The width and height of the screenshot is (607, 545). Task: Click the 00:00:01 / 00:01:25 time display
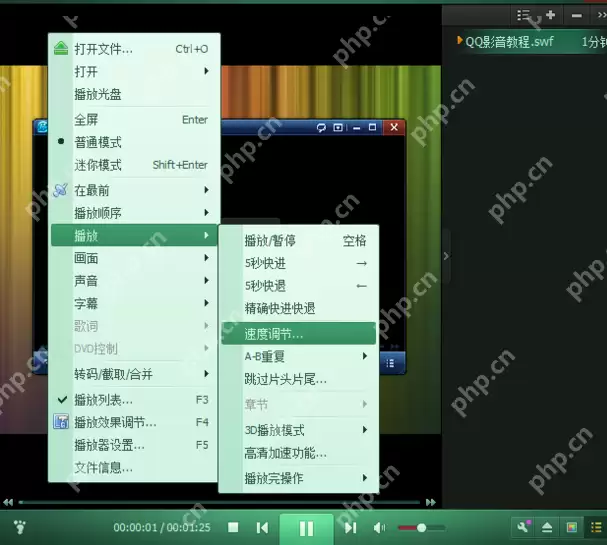coord(162,527)
